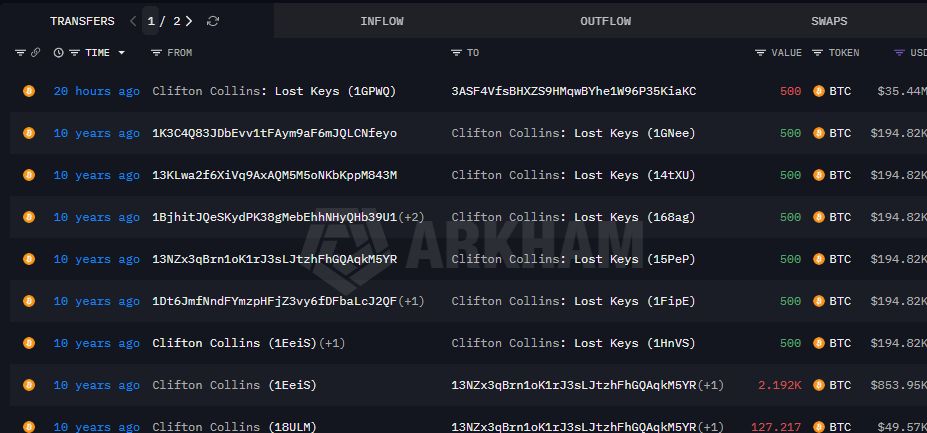Open the TO column filter

click(457, 53)
